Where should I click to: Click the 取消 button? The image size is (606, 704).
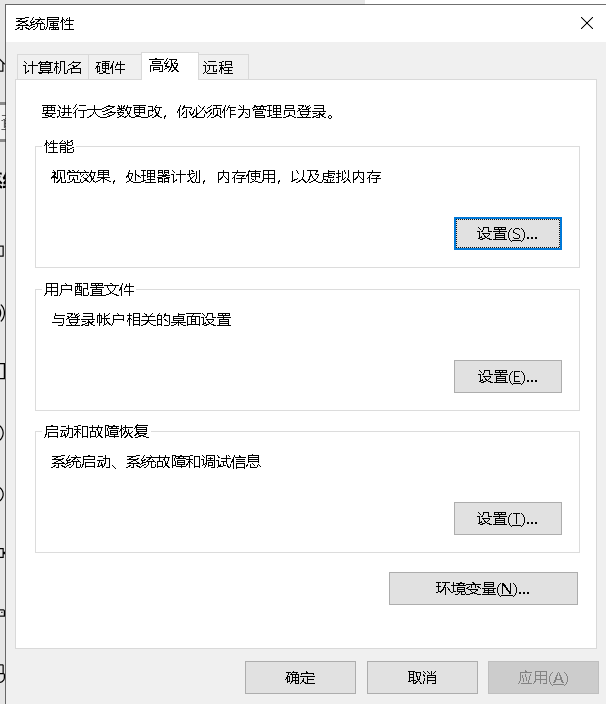422,677
